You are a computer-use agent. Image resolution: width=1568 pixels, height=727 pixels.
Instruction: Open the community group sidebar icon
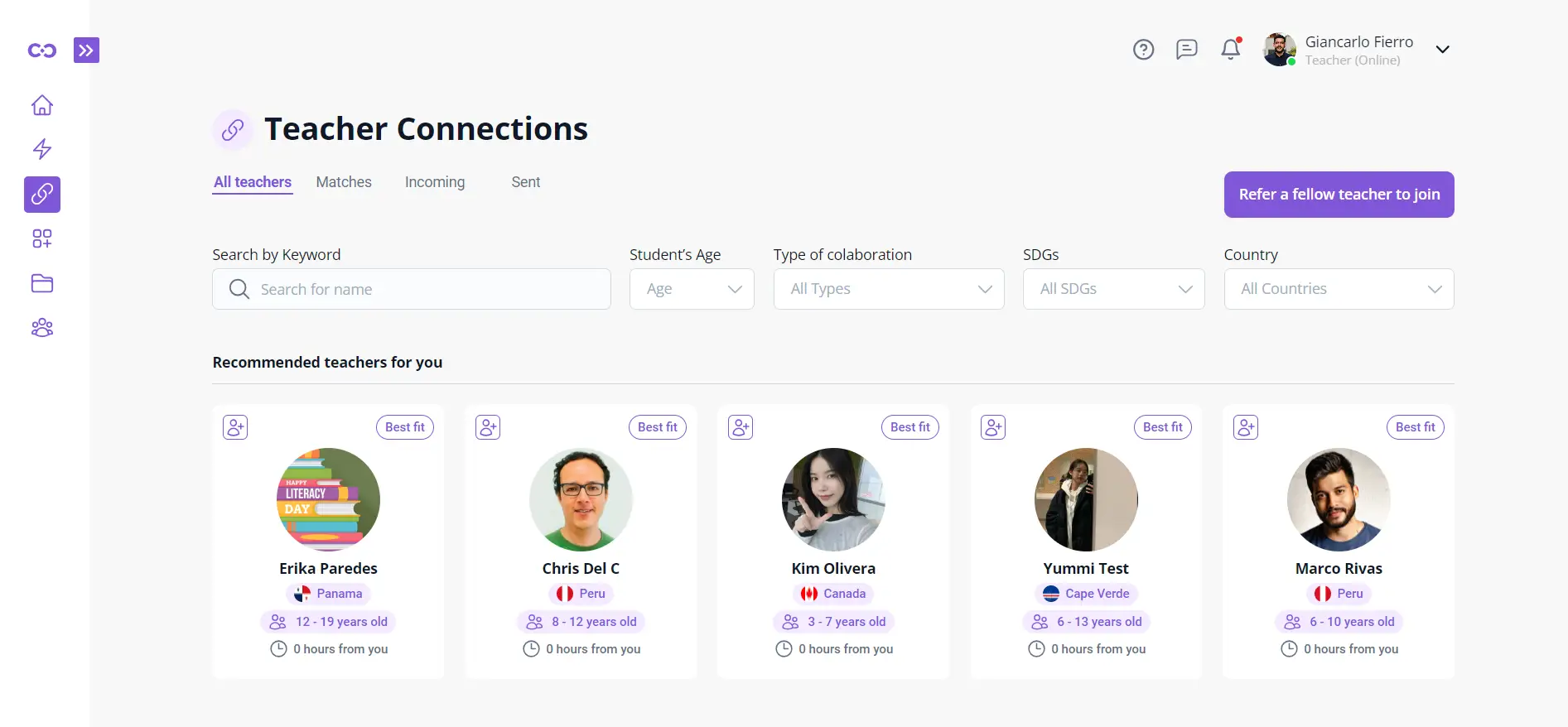pos(42,328)
